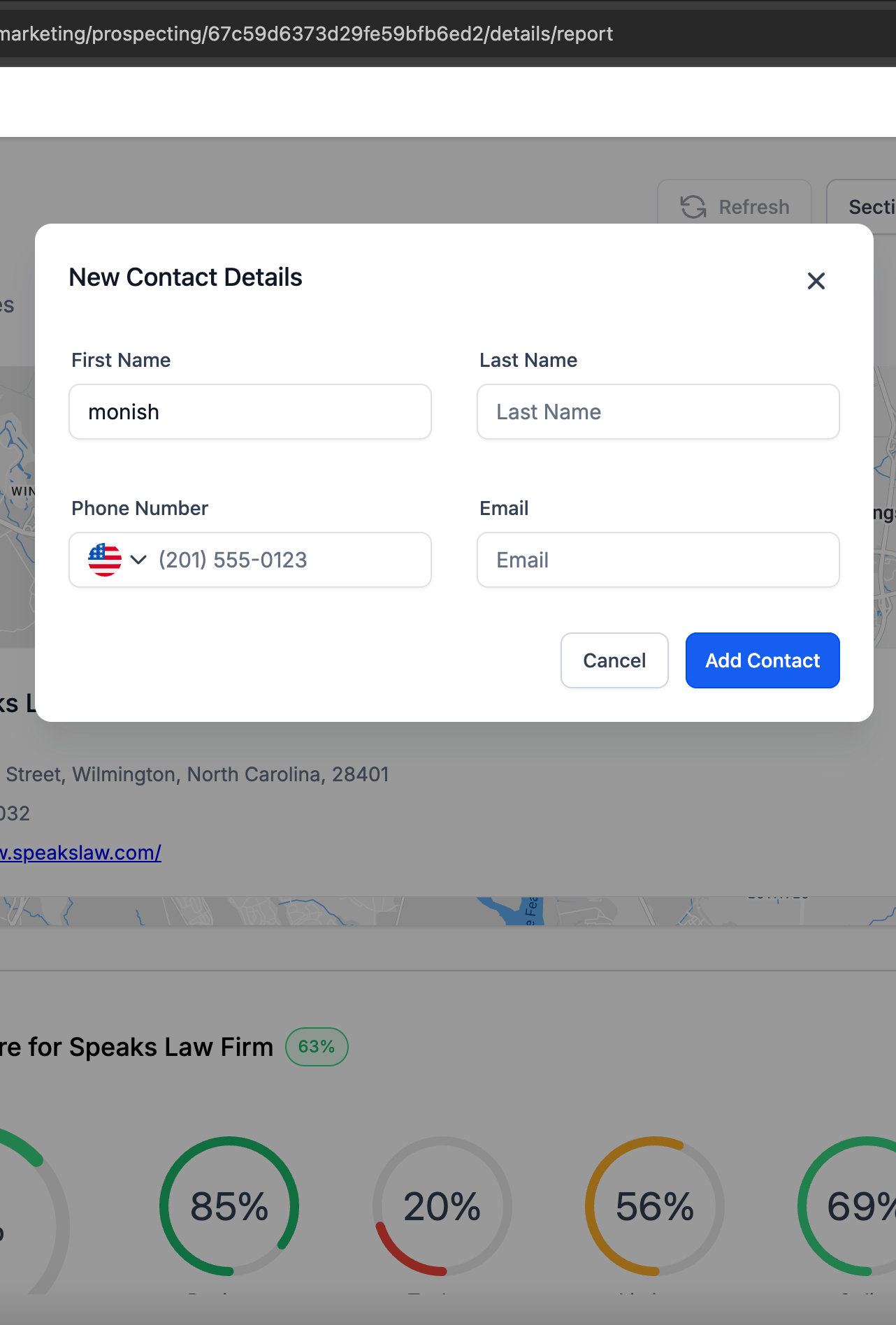Focus the First Name field containing monish
The height and width of the screenshot is (1325, 896).
(x=250, y=412)
